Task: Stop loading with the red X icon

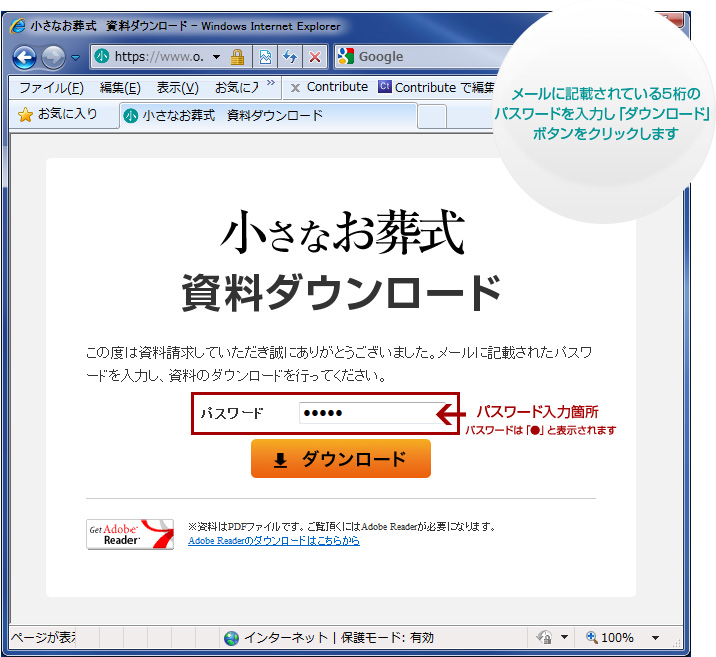Action: pos(315,57)
